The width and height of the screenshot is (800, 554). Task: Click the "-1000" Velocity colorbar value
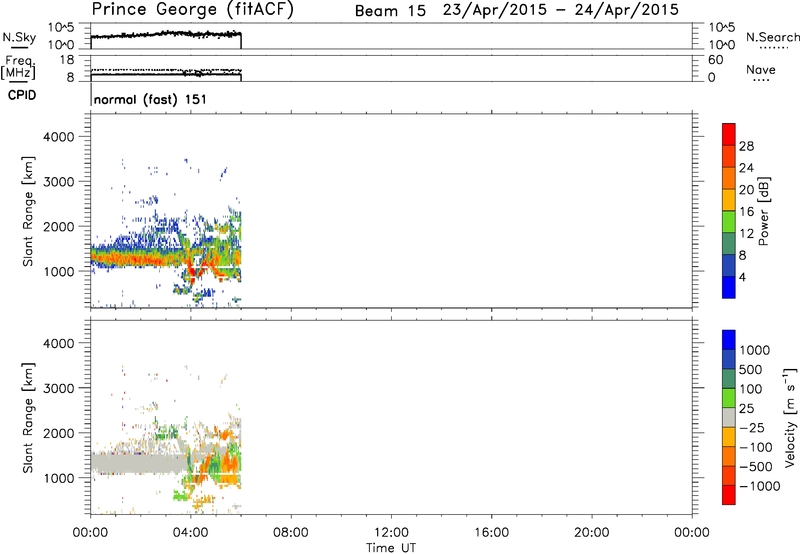tap(760, 486)
